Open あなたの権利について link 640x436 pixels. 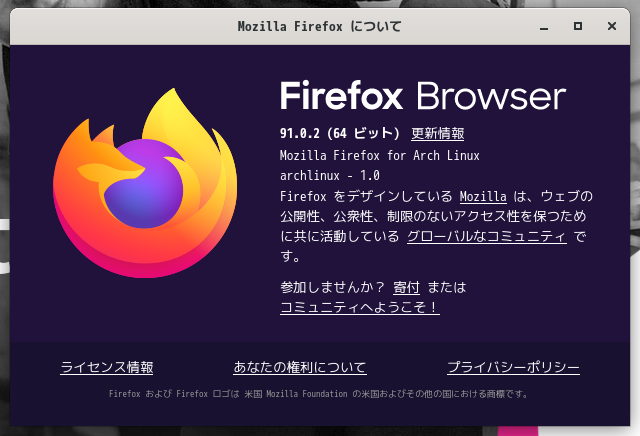click(300, 367)
